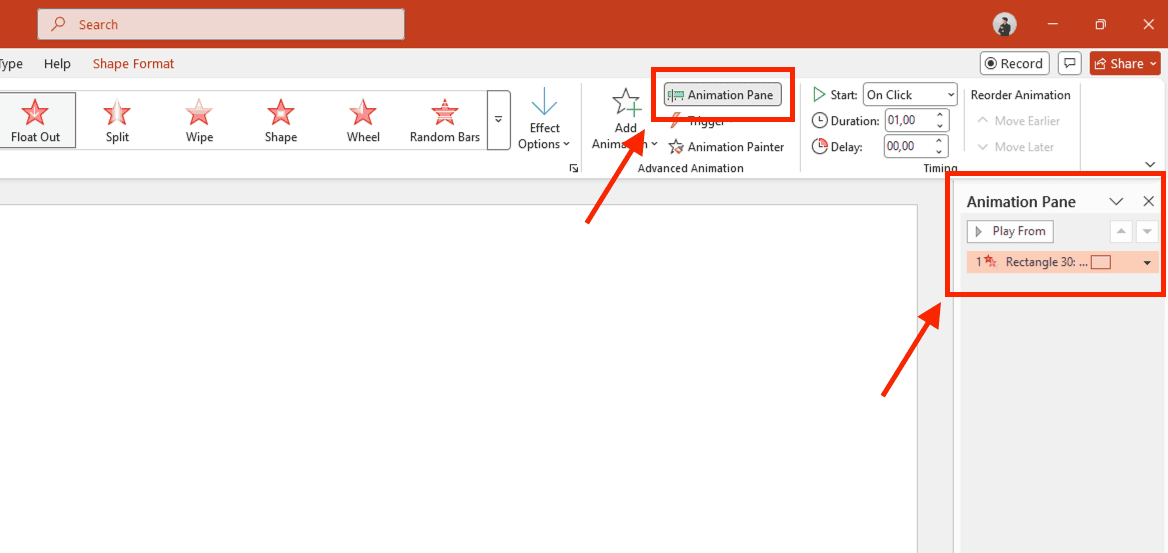This screenshot has width=1168, height=553.
Task: Expand the animation gallery More arrow
Action: (499, 121)
